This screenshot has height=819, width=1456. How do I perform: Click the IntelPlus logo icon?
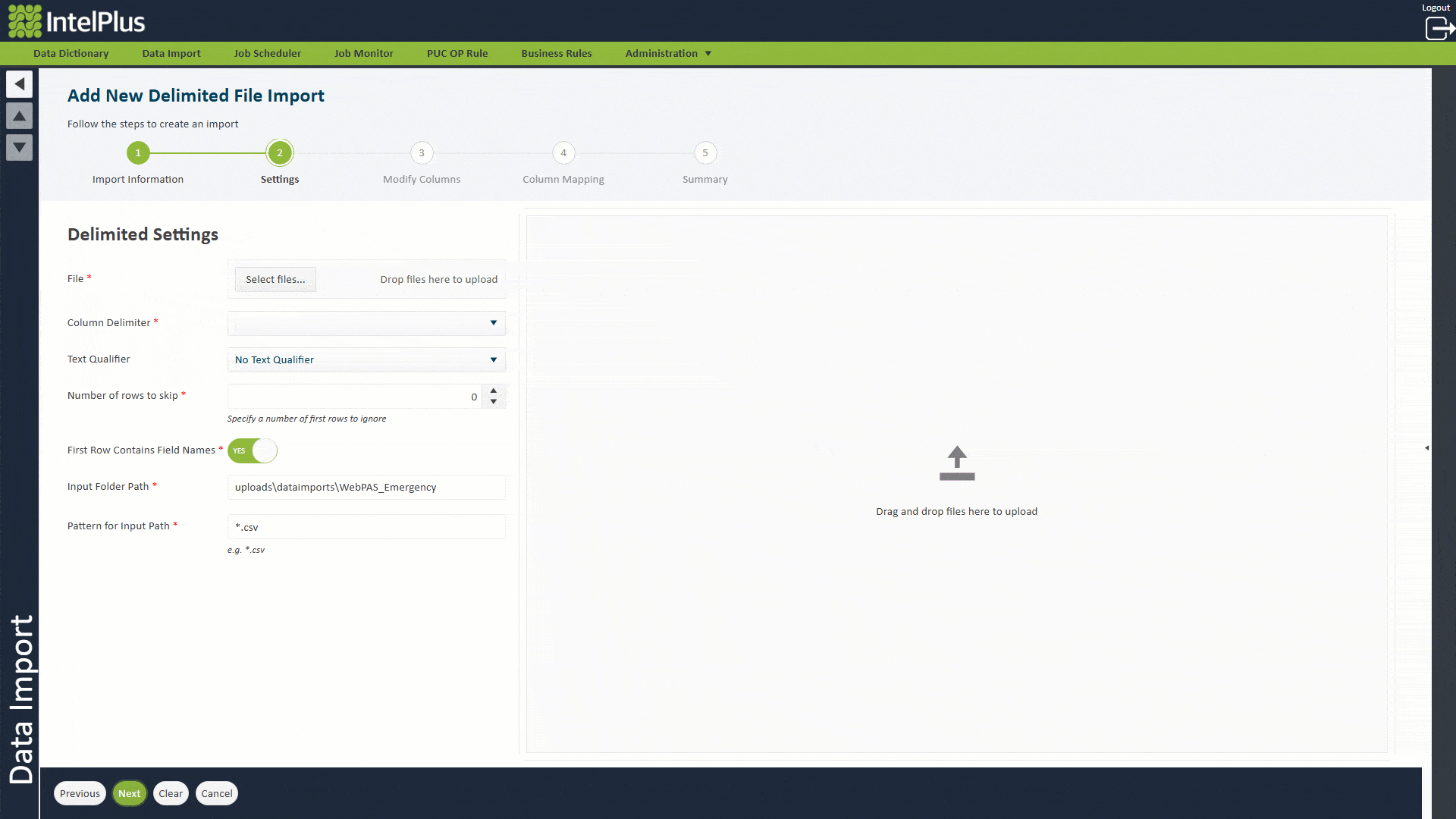click(x=25, y=21)
